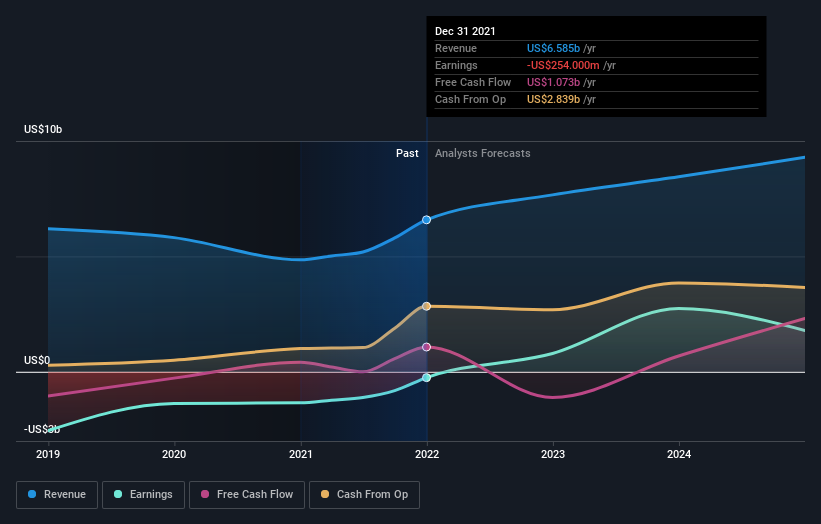This screenshot has width=821, height=524.
Task: Click the US$6.585b revenue value
Action: [553, 48]
